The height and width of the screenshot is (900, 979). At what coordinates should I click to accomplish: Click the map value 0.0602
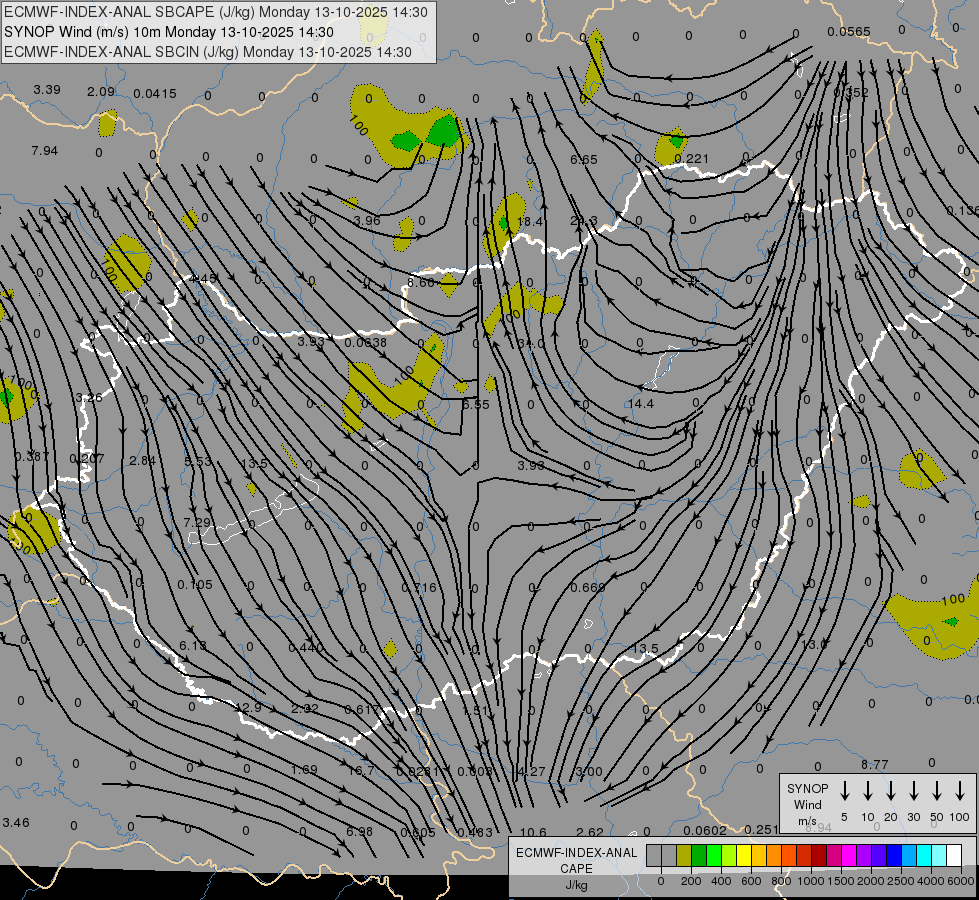coord(704,831)
